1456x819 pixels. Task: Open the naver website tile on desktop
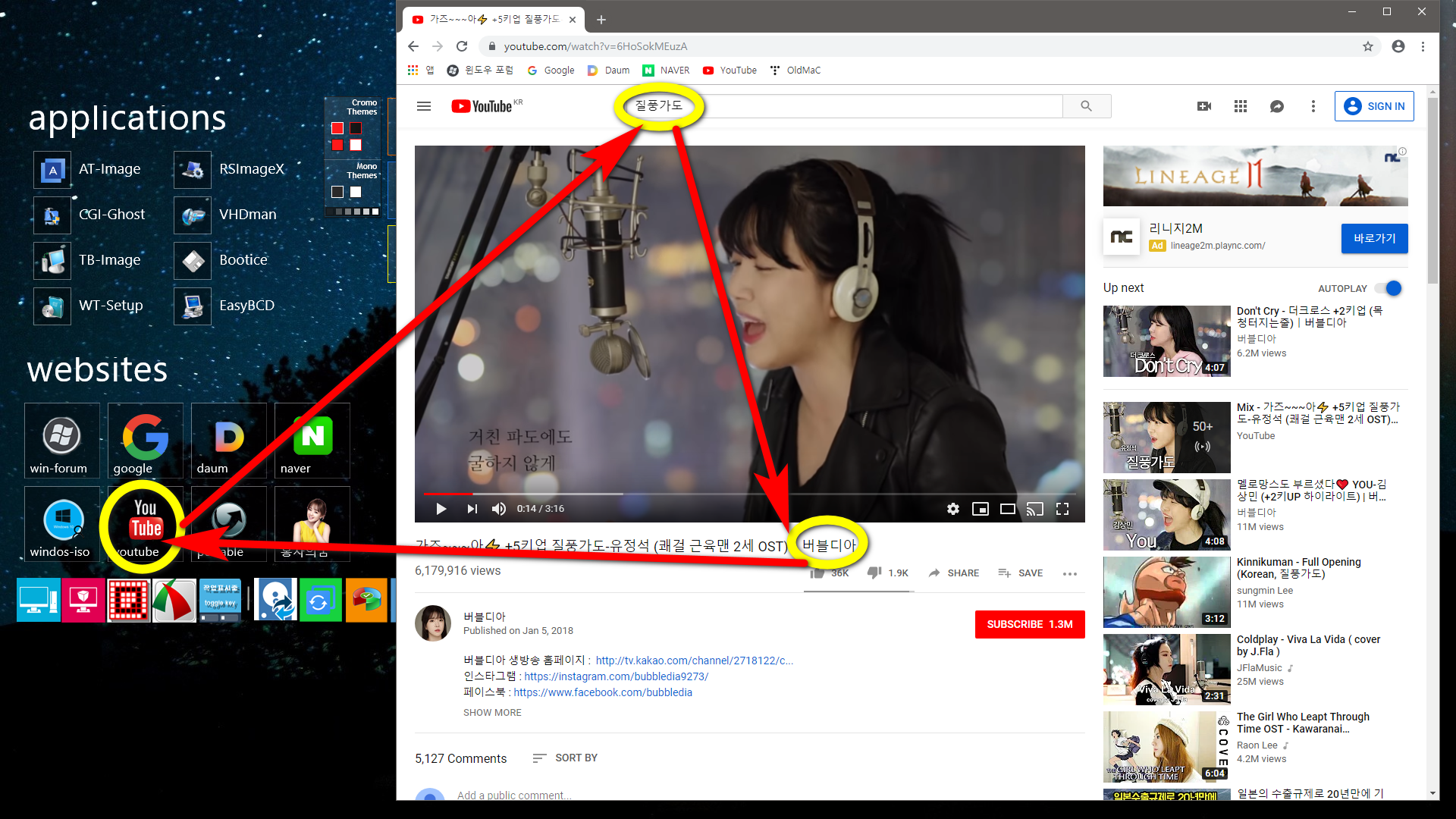[x=312, y=441]
